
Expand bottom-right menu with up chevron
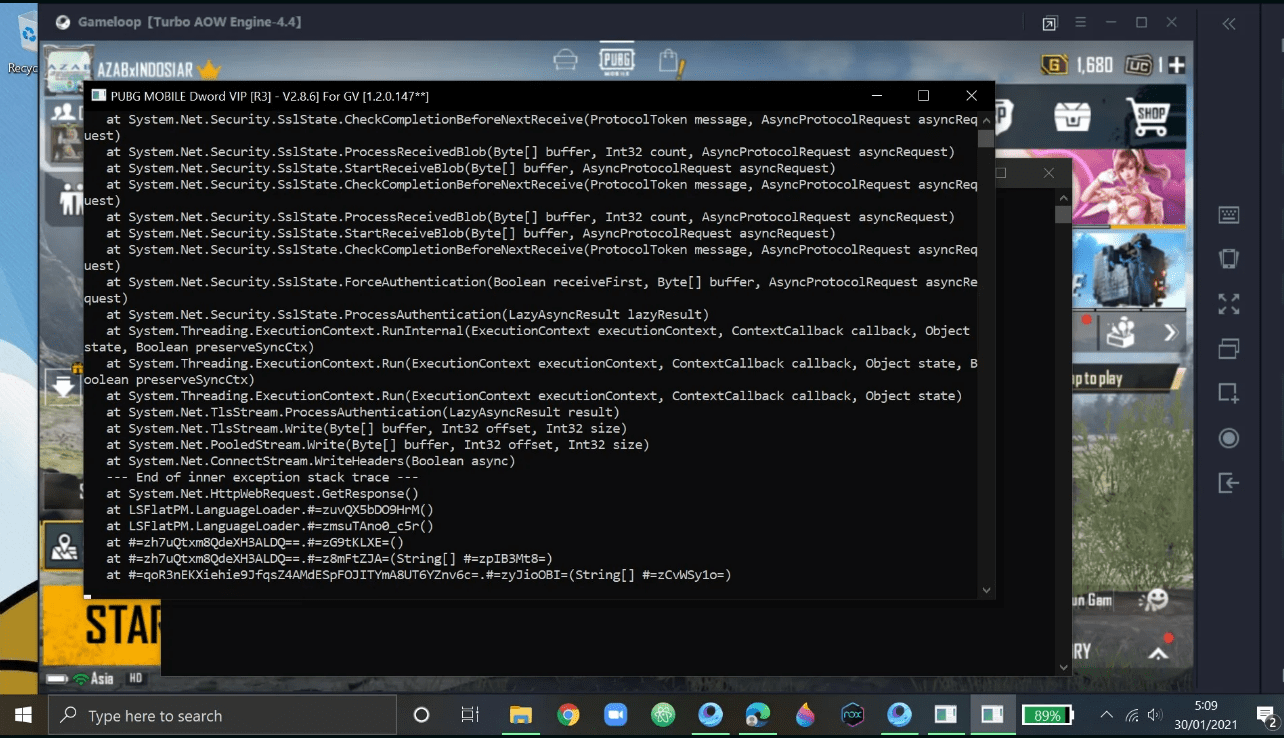click(x=1158, y=655)
